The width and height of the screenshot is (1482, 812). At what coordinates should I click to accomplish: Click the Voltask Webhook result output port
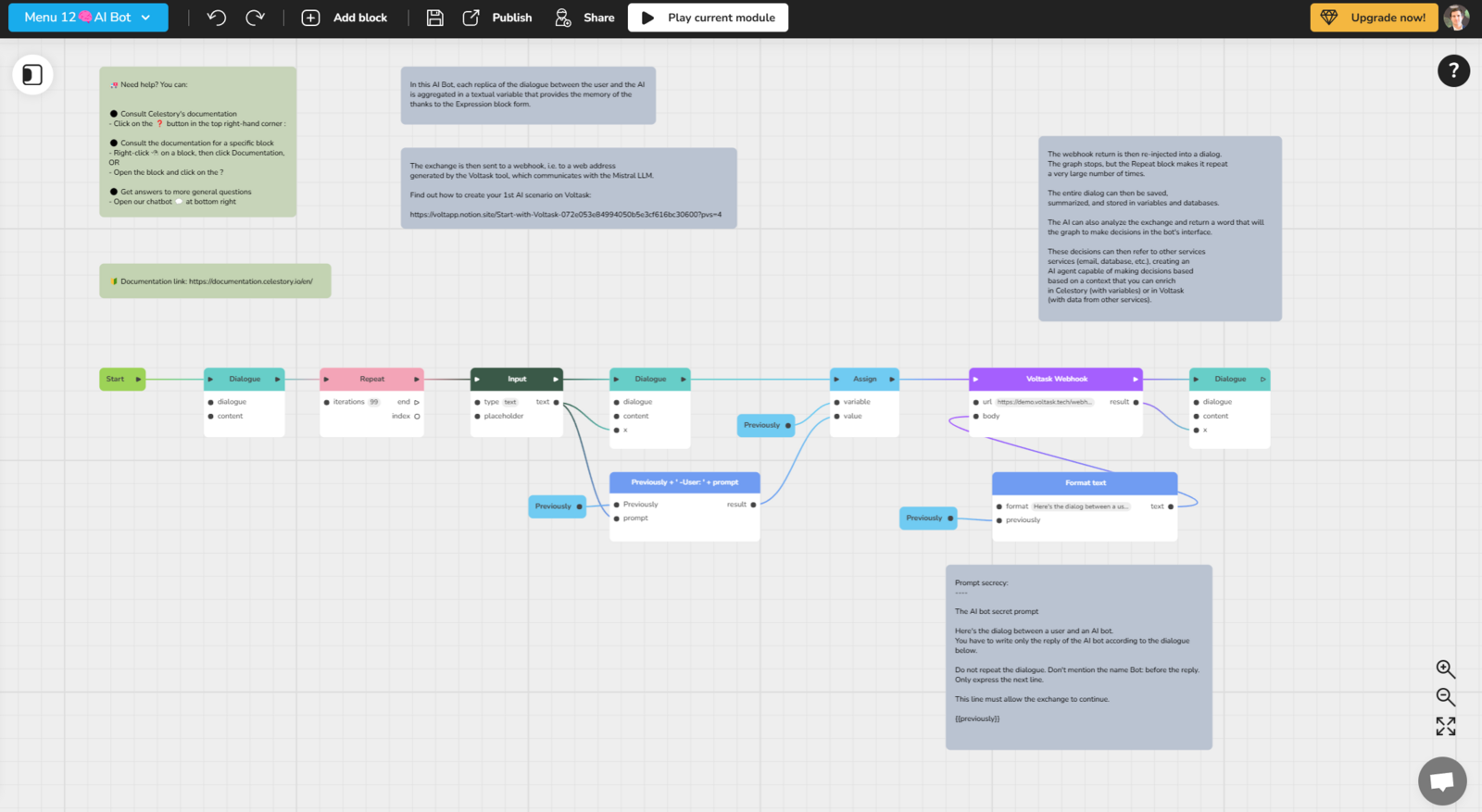1136,402
